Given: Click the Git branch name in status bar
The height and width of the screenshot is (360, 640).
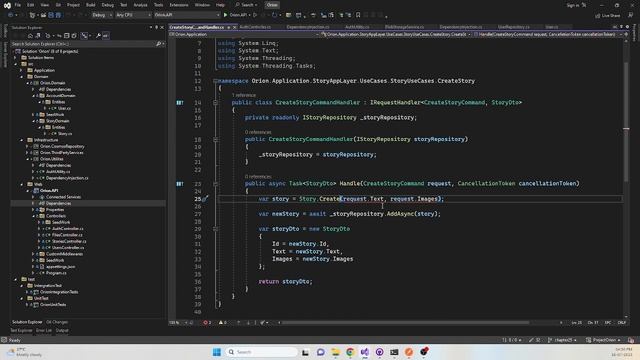Looking at the screenshot, I should 562,340.
